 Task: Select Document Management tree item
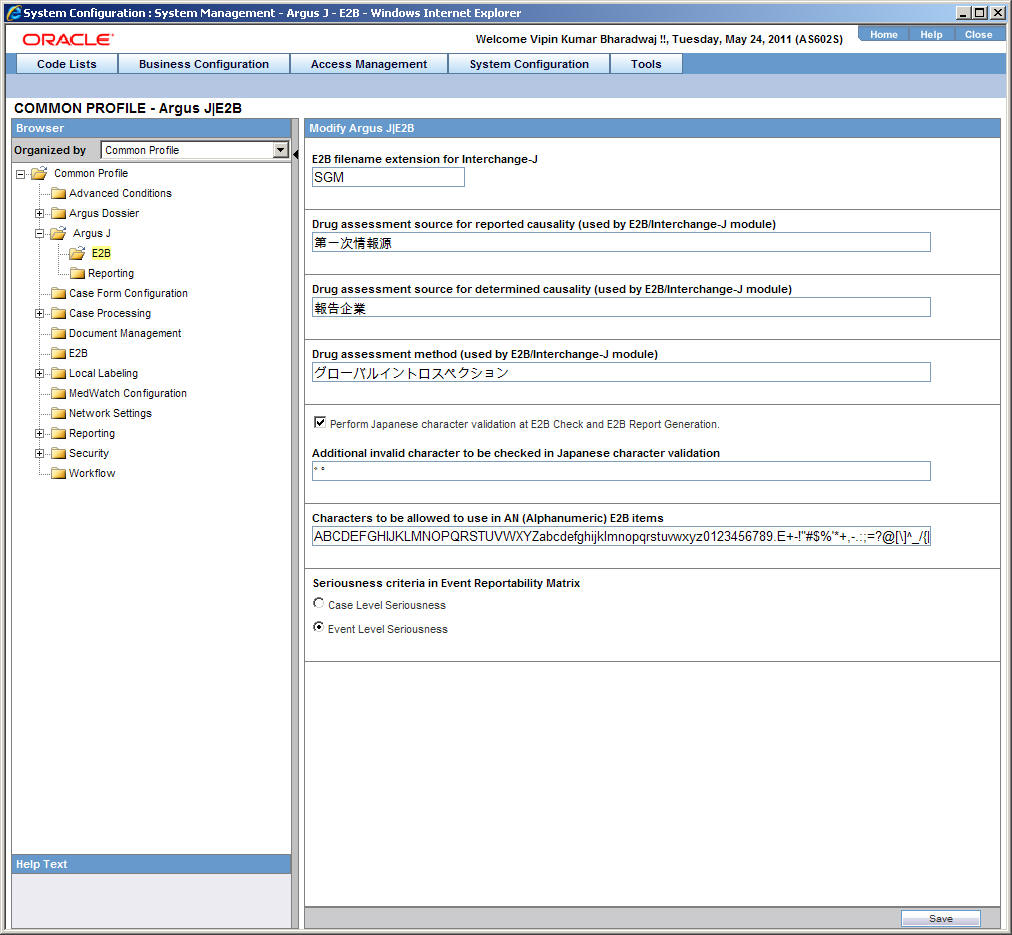pos(125,334)
